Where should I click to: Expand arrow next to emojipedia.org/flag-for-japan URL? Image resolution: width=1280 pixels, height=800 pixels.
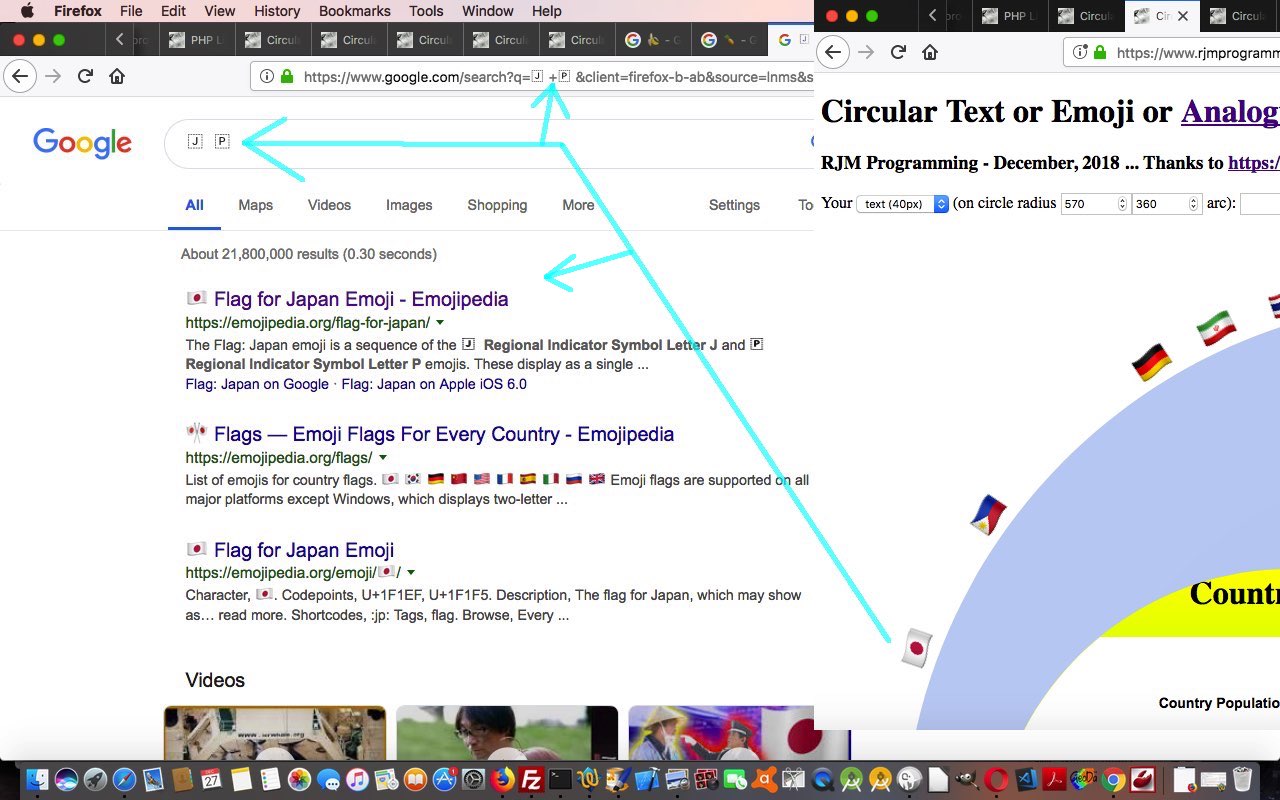pyautogui.click(x=440, y=323)
